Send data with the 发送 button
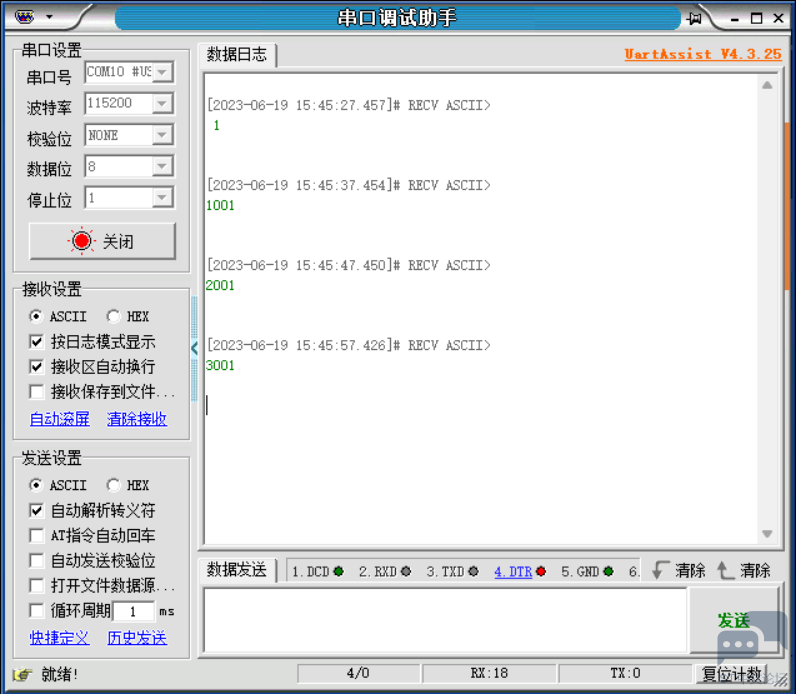 tap(734, 620)
